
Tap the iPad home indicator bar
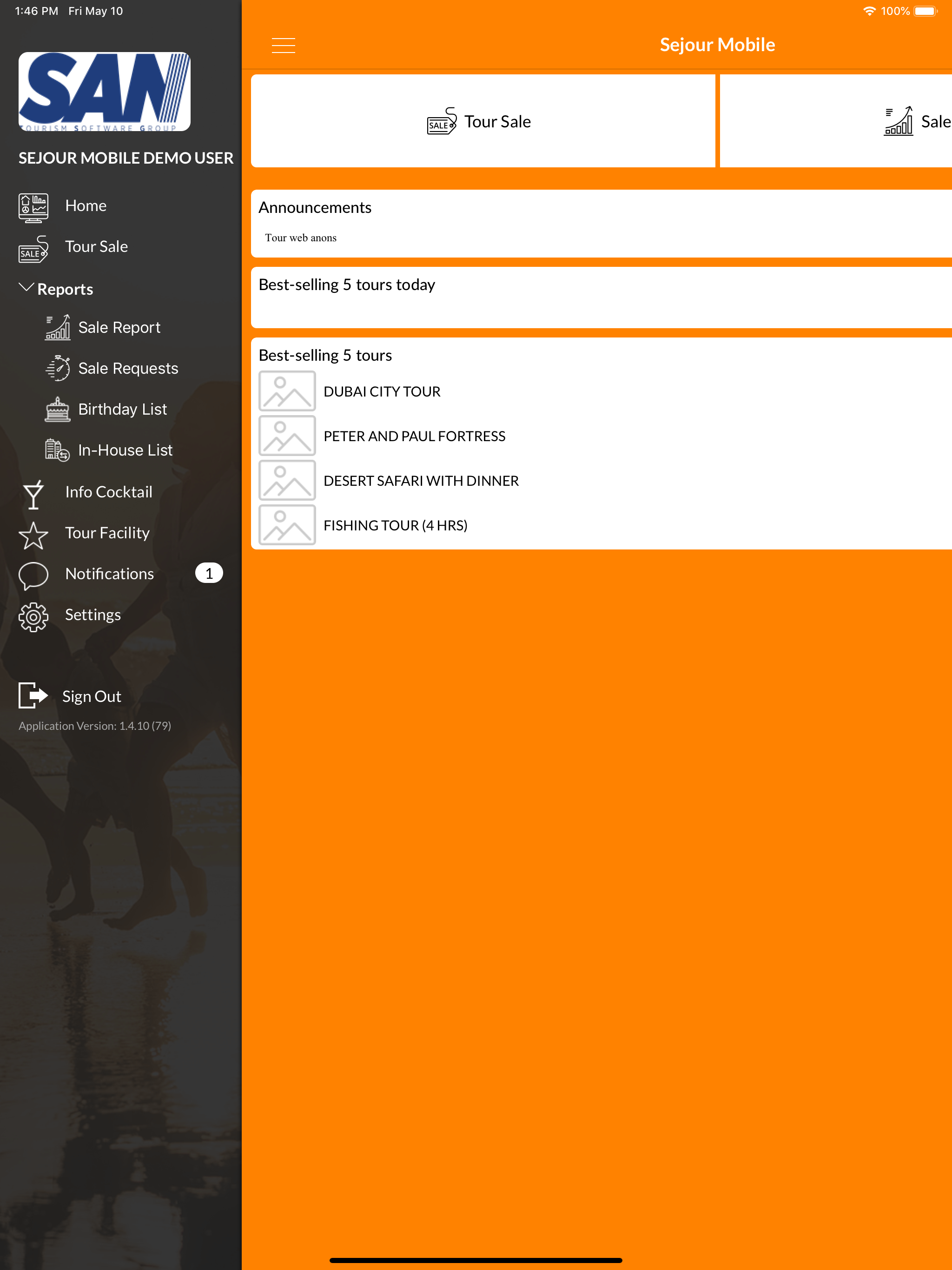tap(476, 1261)
